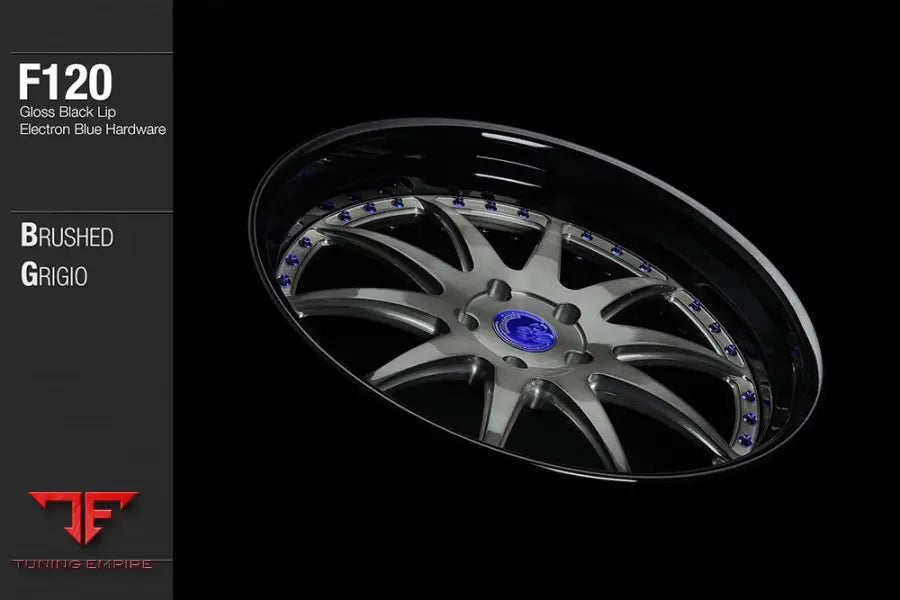Click the TUNING EMPIRE brand text
Screen dimensions: 900x600
point(83,564)
